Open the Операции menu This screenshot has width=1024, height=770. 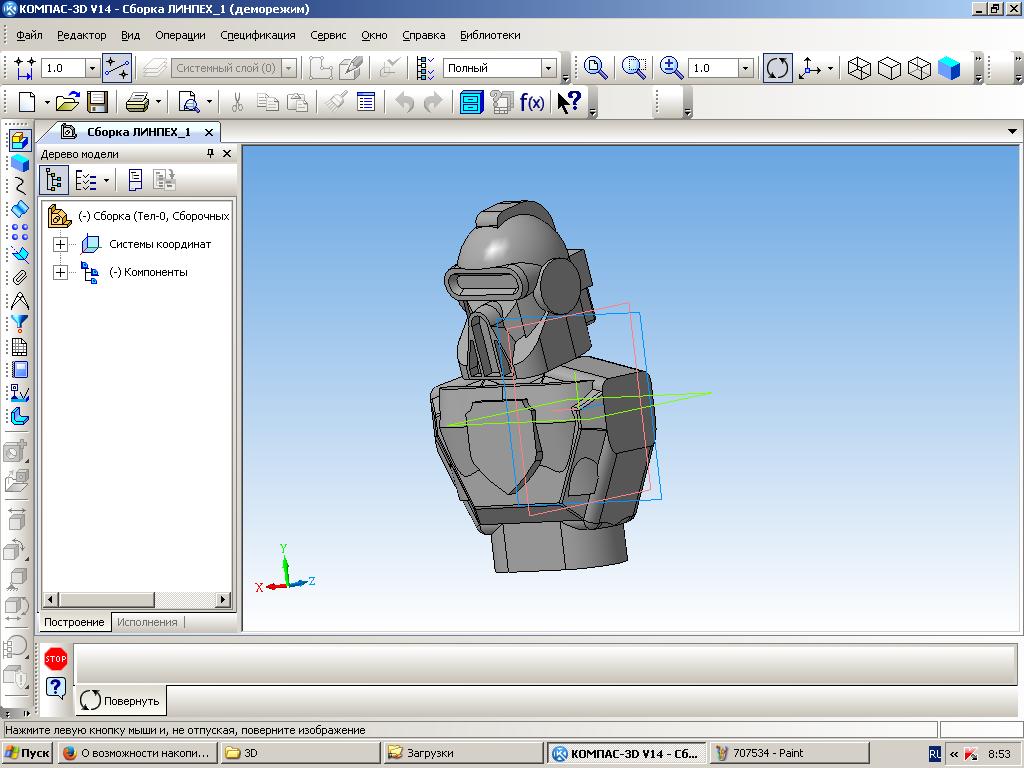point(180,35)
